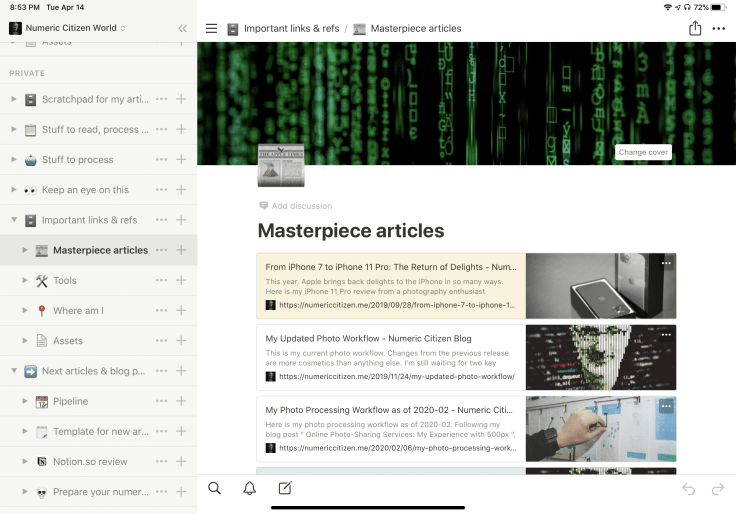Open Where am I page

(78, 310)
